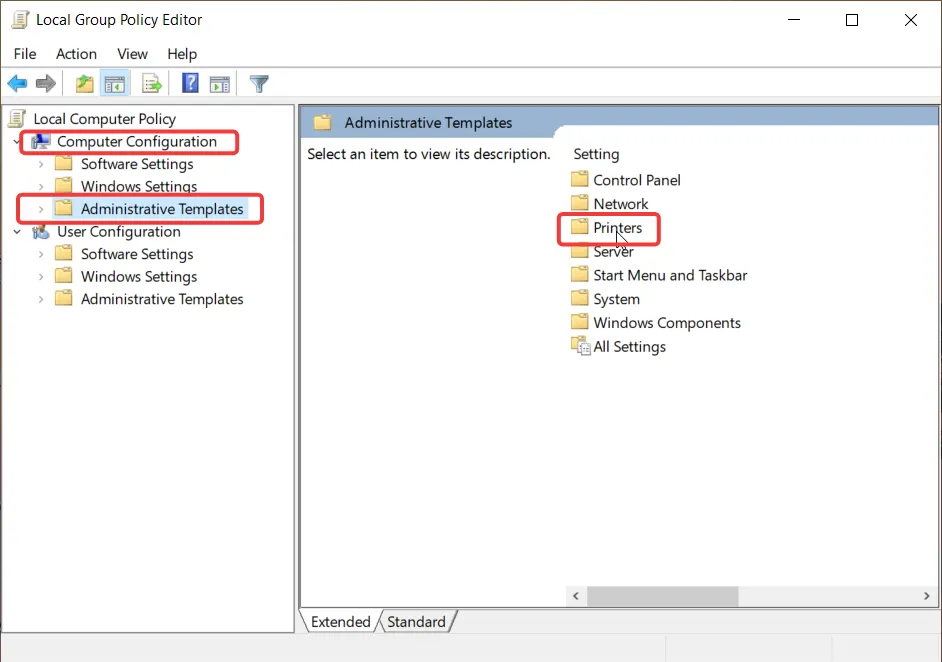The width and height of the screenshot is (942, 662).
Task: Open the Action menu
Action: click(x=76, y=54)
